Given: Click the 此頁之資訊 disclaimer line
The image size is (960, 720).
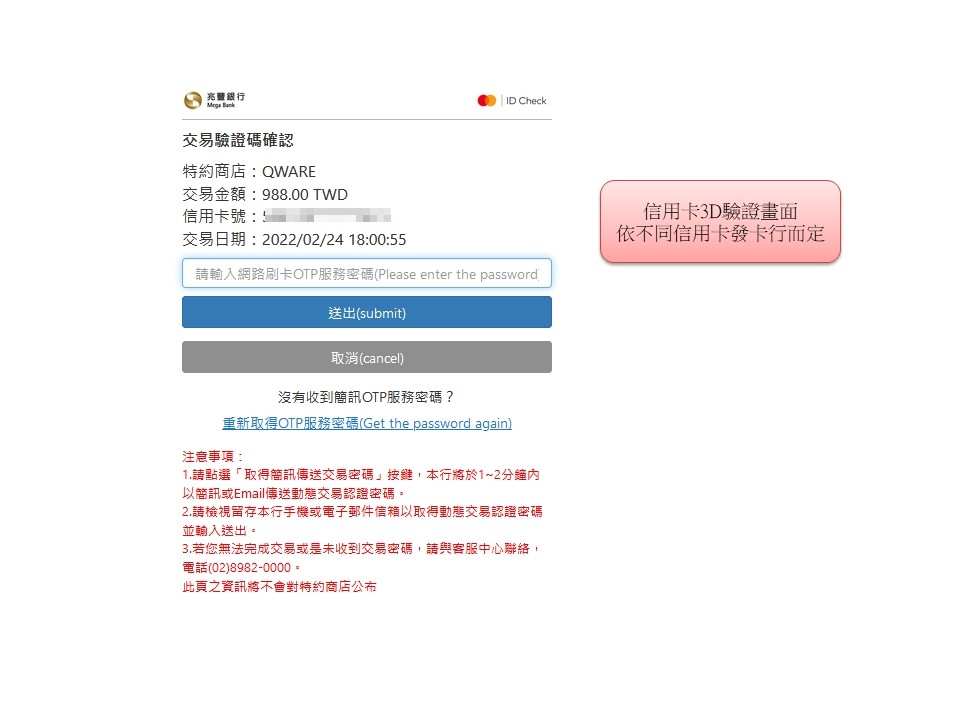Looking at the screenshot, I should tap(279, 587).
